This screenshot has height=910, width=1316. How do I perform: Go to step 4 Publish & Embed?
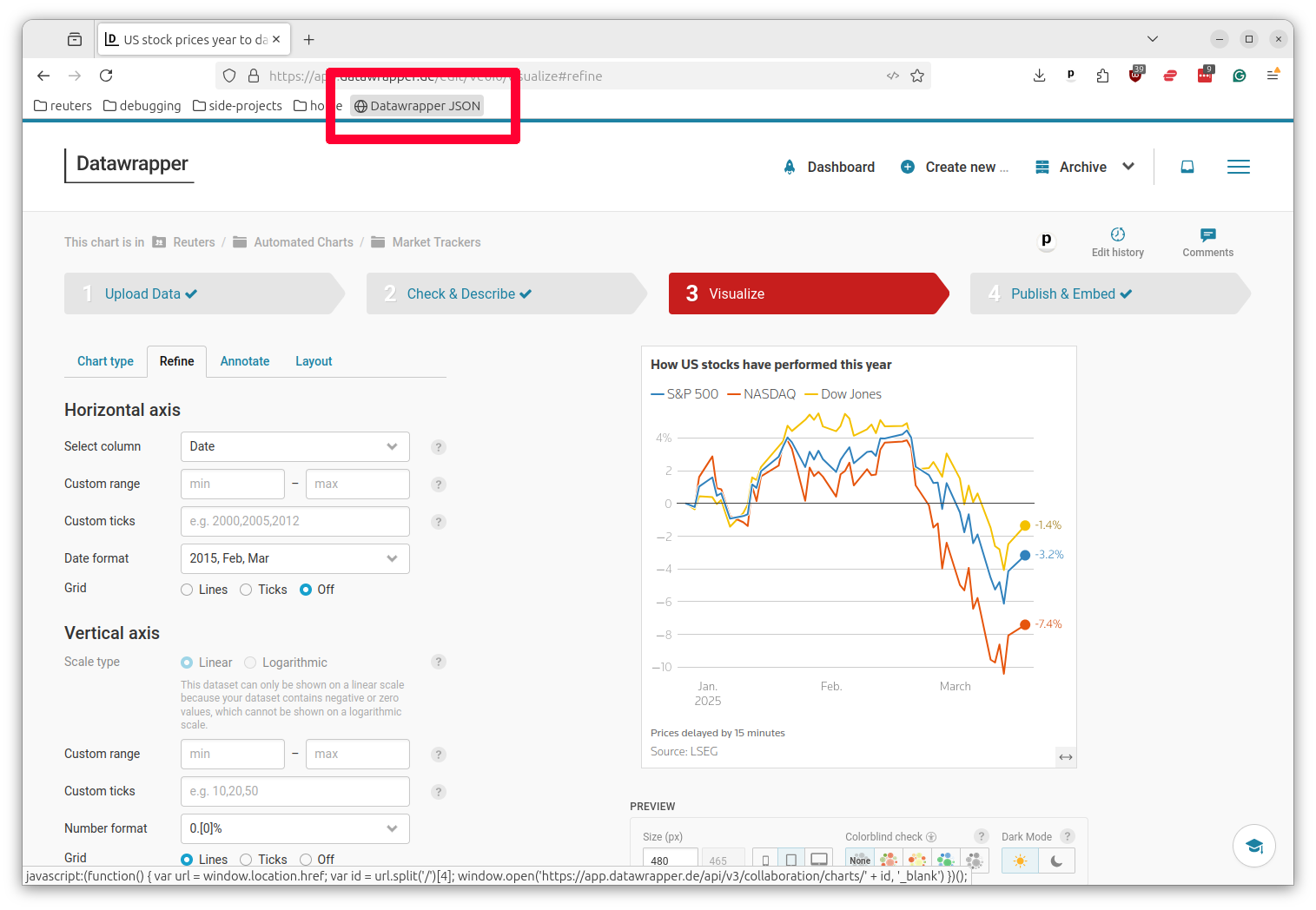1109,293
